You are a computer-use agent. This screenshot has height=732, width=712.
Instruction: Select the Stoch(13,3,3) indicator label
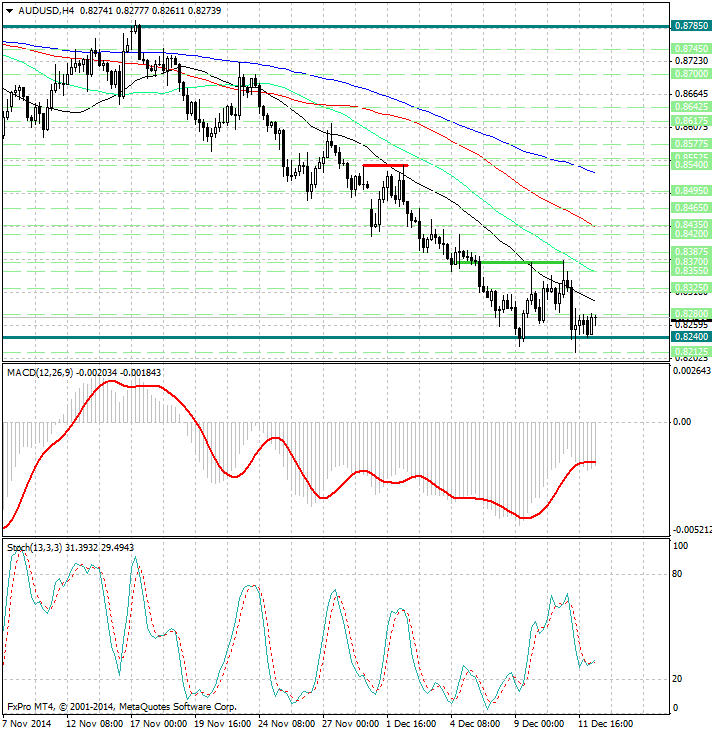[x=34, y=547]
